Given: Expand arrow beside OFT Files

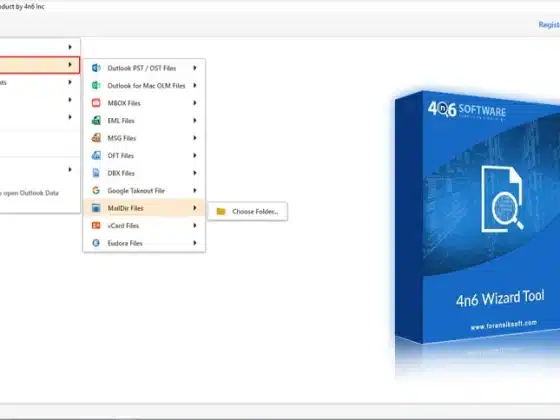Looking at the screenshot, I should [195, 155].
